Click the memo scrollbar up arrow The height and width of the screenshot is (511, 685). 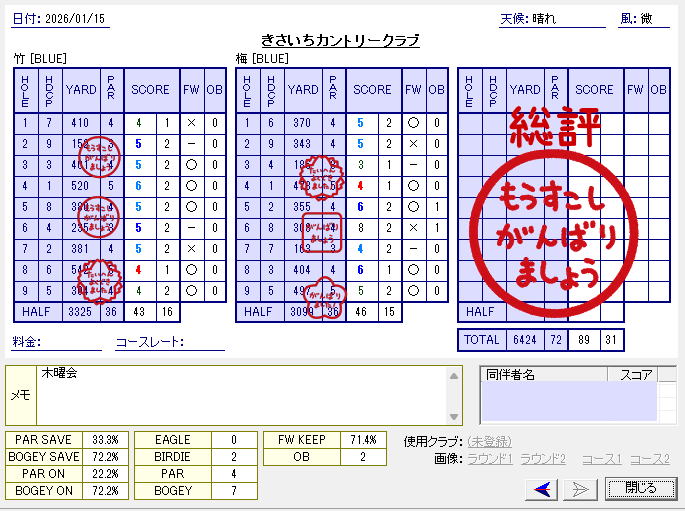click(455, 376)
